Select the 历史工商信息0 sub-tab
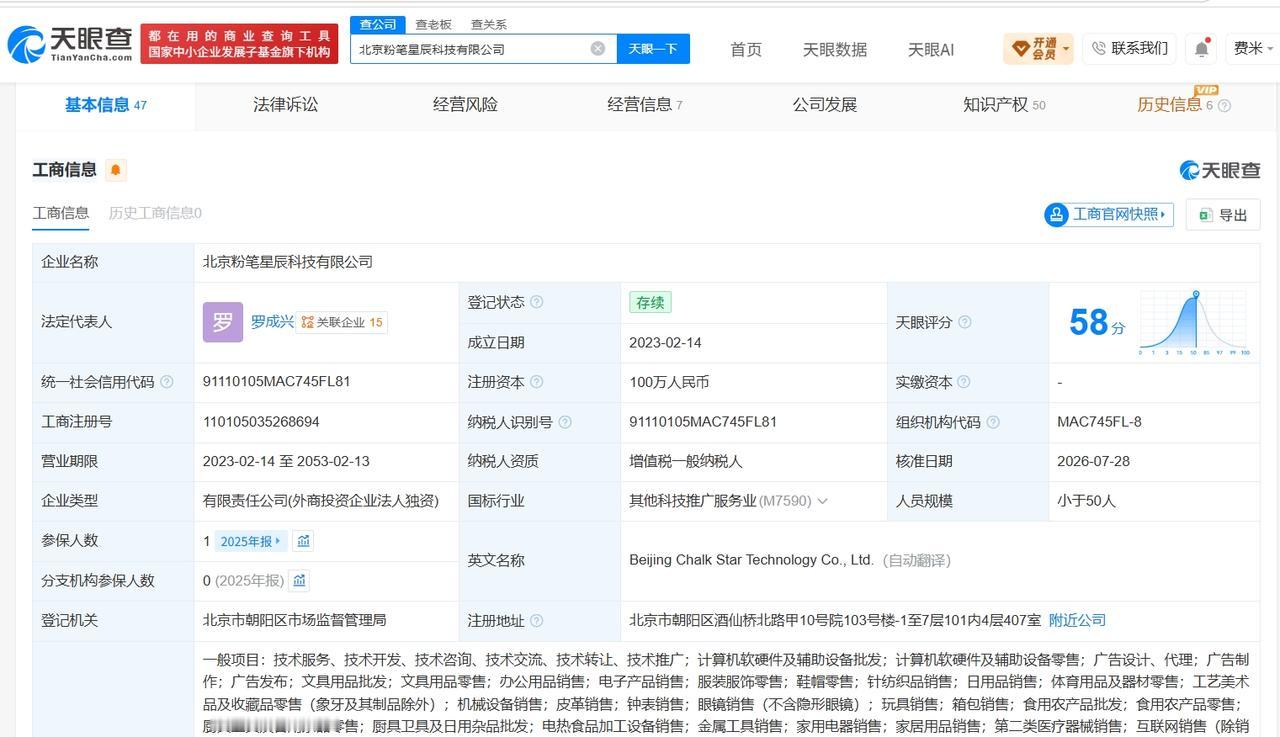 155,213
